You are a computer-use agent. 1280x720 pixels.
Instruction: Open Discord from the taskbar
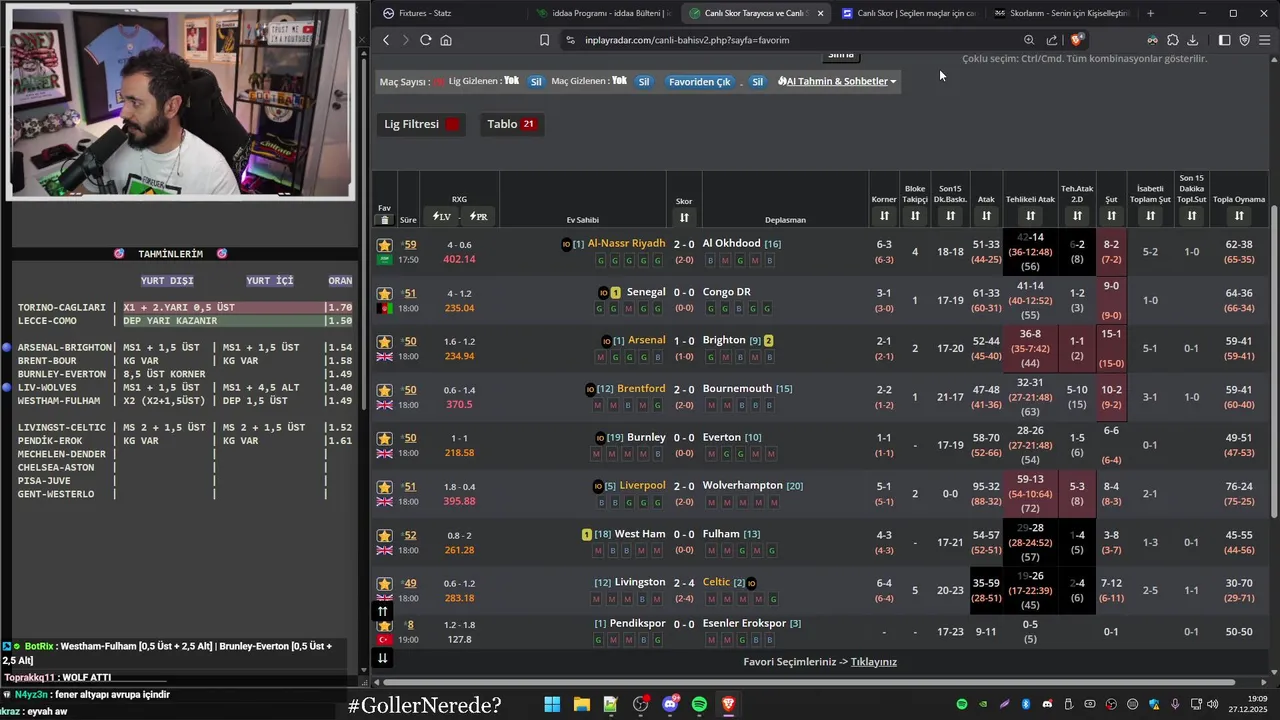[x=670, y=705]
